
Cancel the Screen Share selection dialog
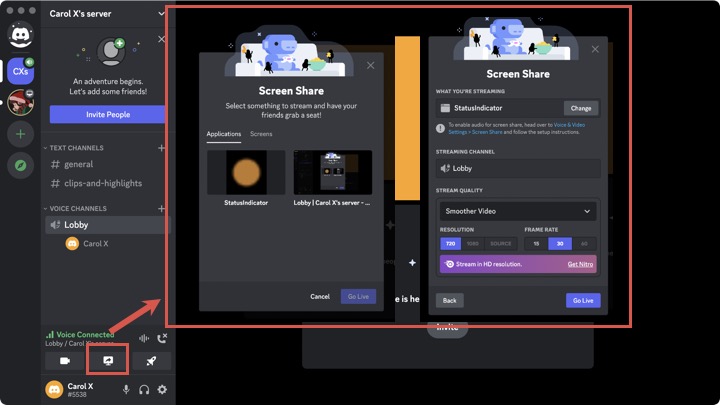coord(320,297)
